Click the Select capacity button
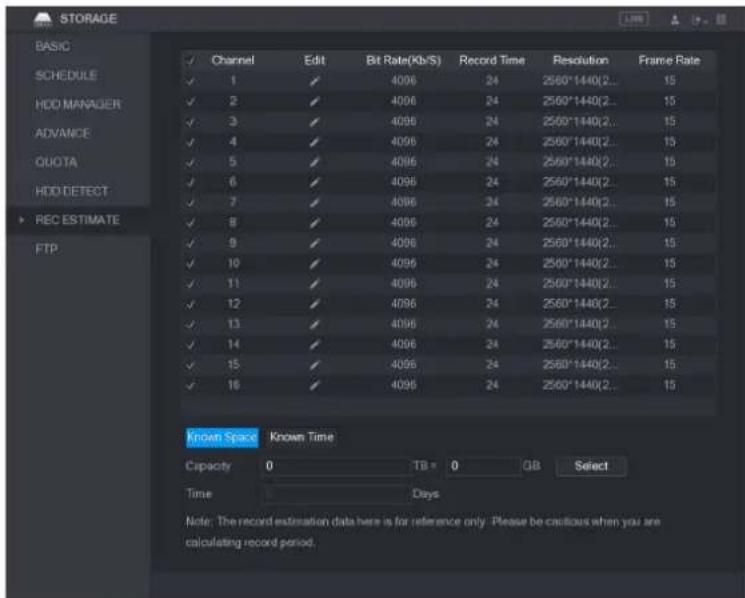This screenshot has height=598, width=745. [591, 466]
